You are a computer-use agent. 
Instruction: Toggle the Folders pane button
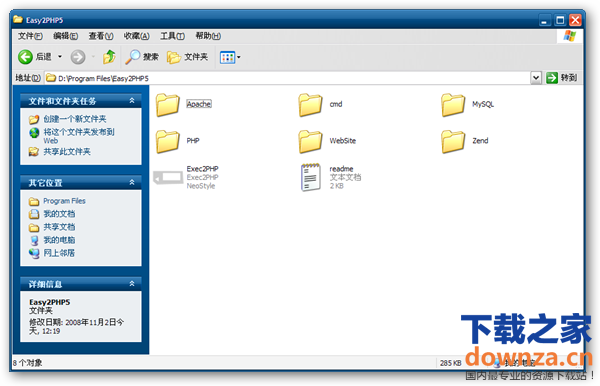(x=188, y=57)
